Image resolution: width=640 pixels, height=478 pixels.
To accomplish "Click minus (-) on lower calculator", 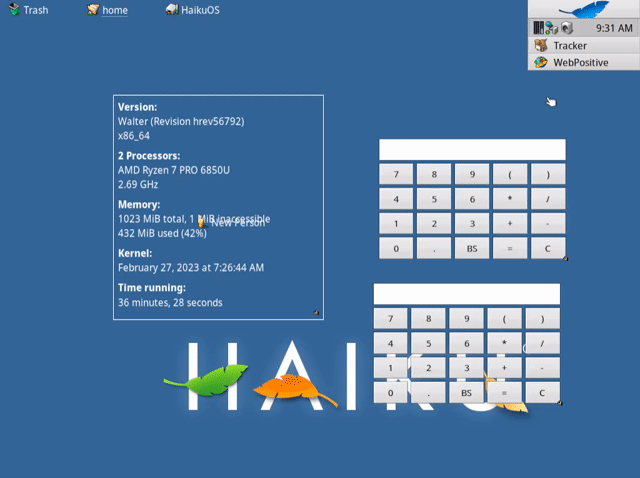I will [x=542, y=368].
